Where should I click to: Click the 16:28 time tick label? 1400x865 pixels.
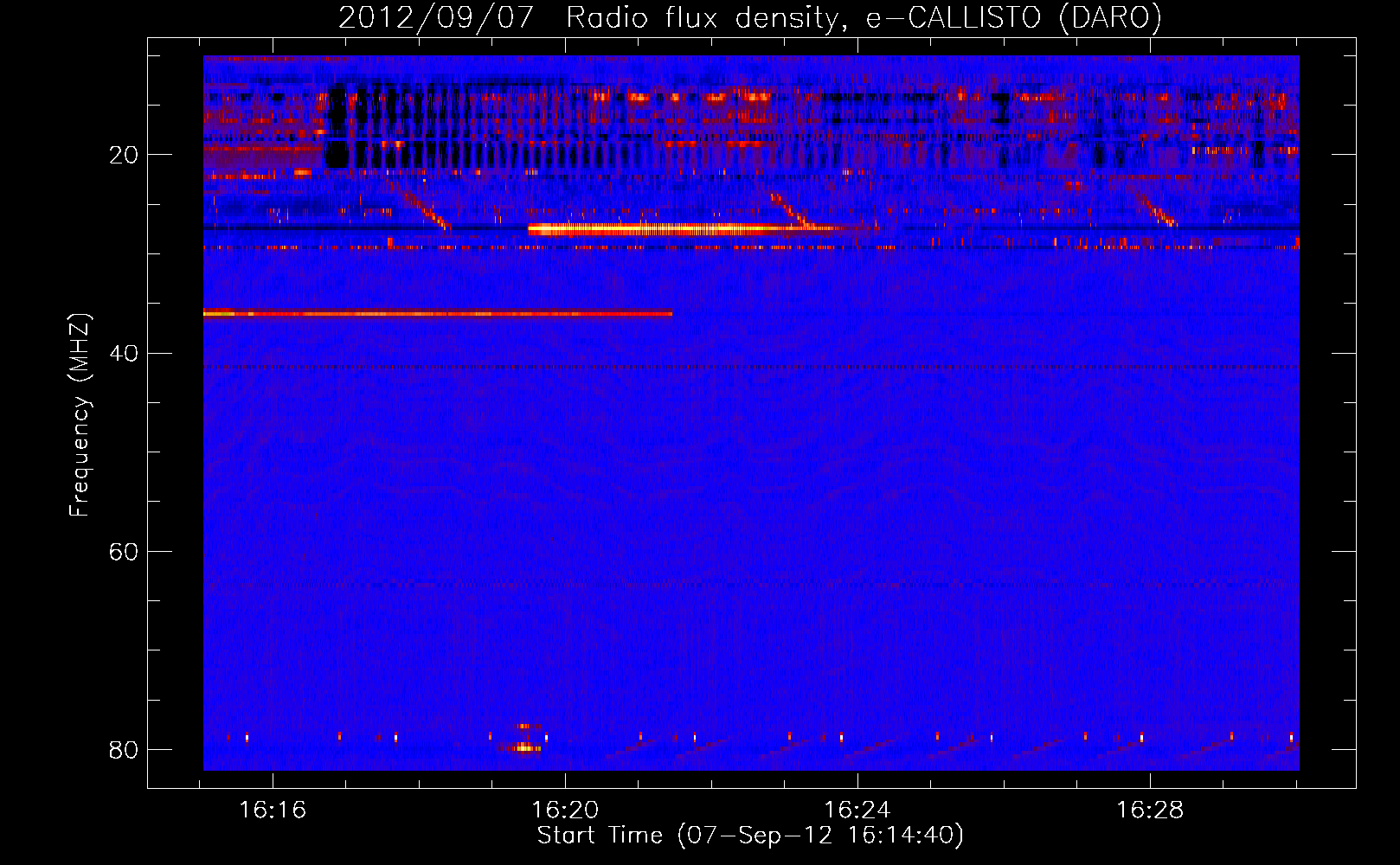coord(1150,811)
